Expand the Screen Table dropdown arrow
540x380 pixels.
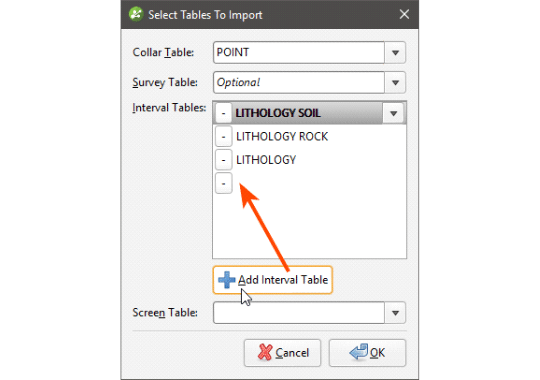point(395,313)
